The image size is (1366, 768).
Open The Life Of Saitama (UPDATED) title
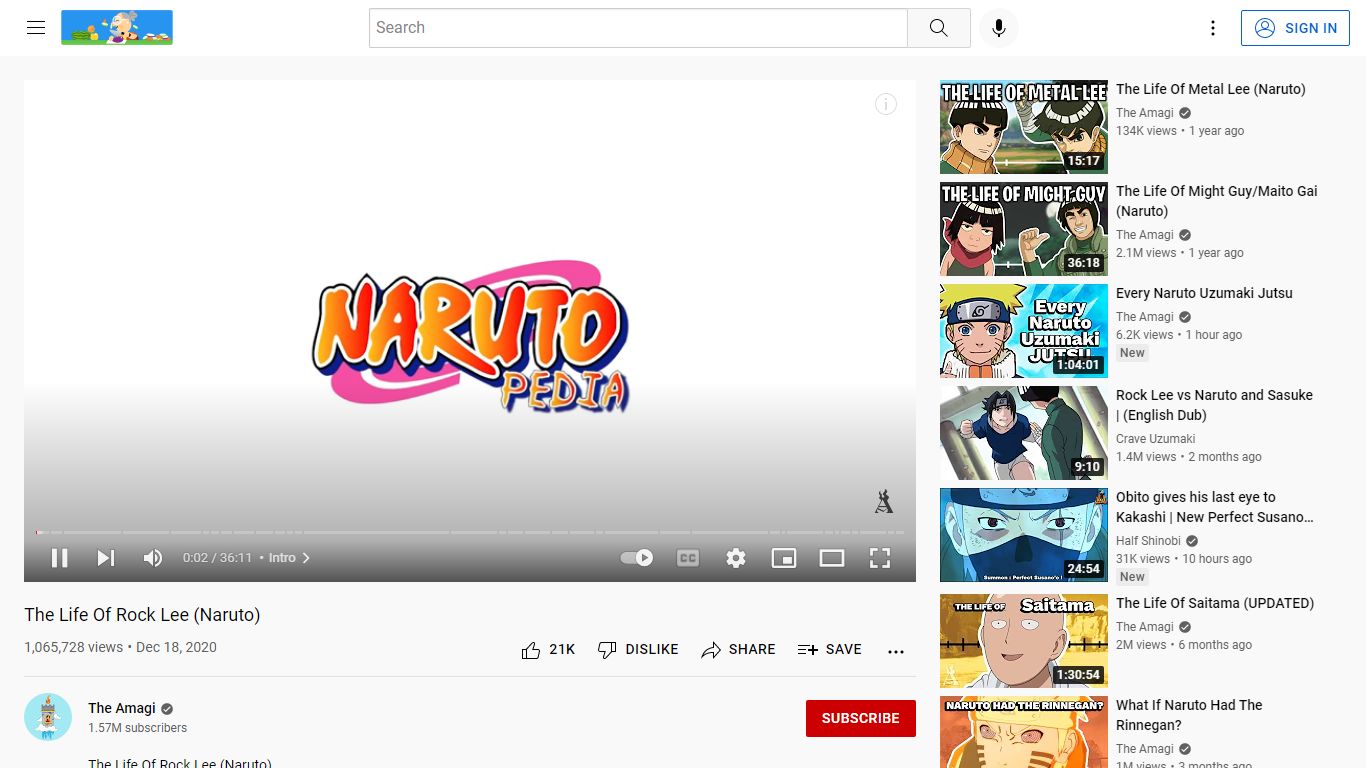tap(1215, 603)
